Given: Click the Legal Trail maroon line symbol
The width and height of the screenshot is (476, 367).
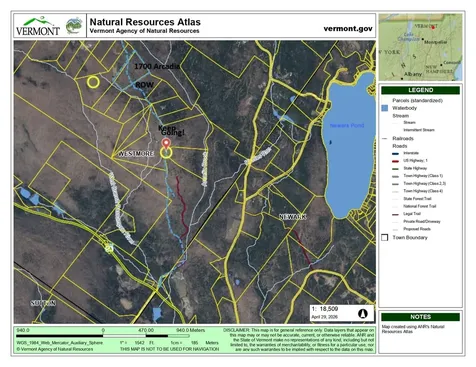Looking at the screenshot, I should tap(395, 214).
